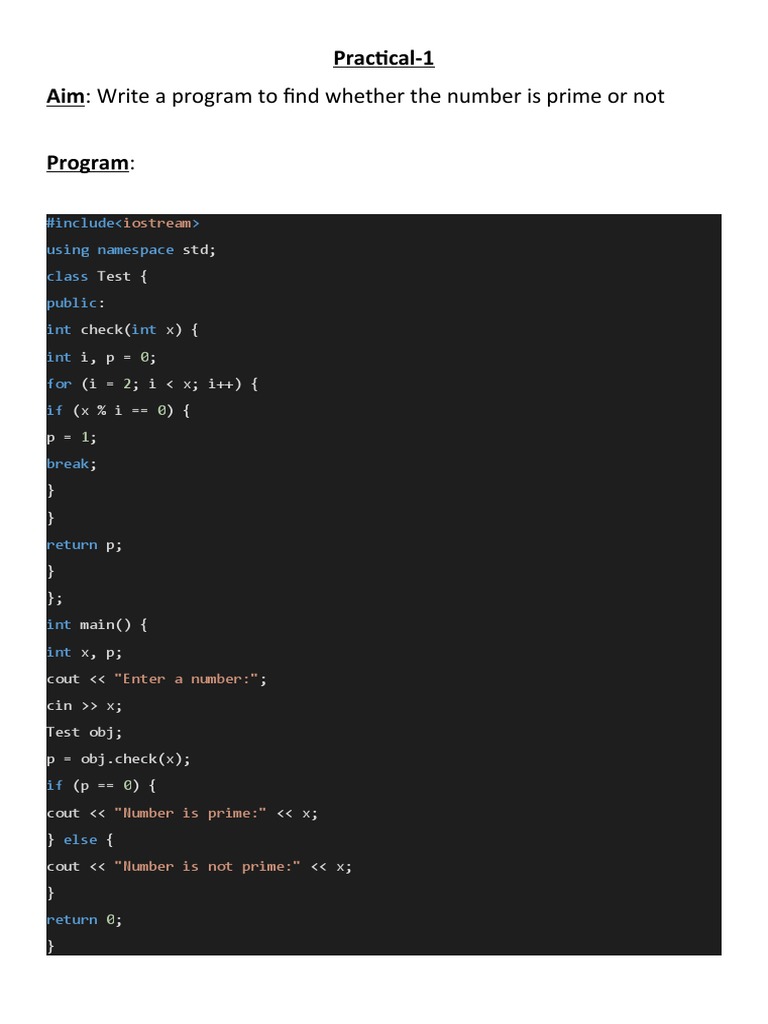Click the 'public:' keyword line
The width and height of the screenshot is (768, 1024).
(75, 304)
